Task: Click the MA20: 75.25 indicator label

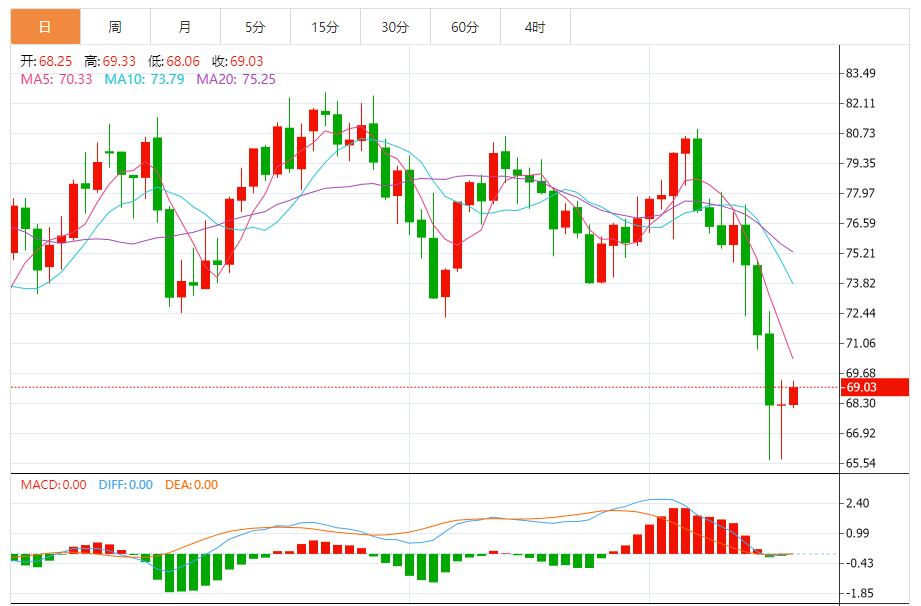Action: [x=236, y=79]
